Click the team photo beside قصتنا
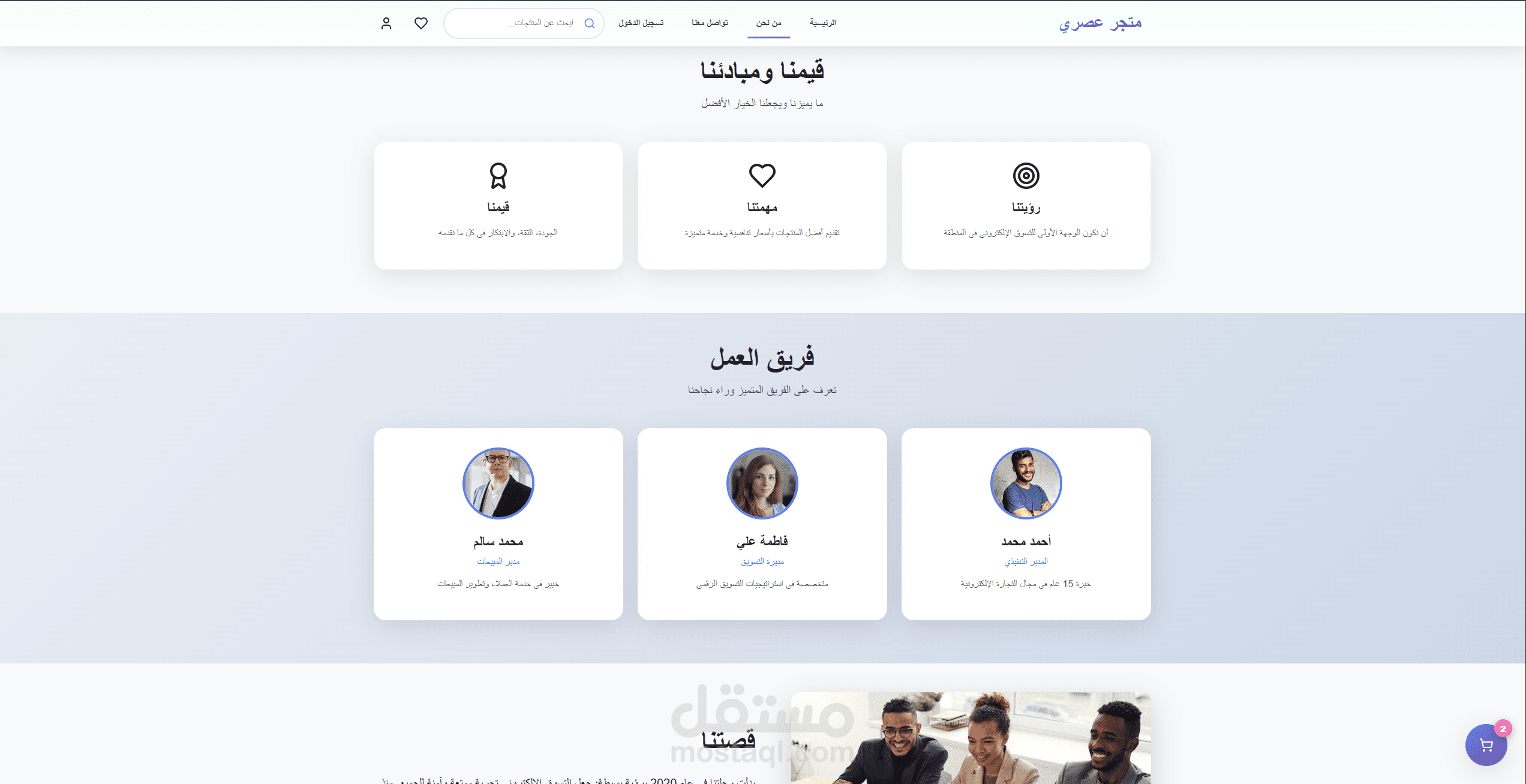 point(971,738)
